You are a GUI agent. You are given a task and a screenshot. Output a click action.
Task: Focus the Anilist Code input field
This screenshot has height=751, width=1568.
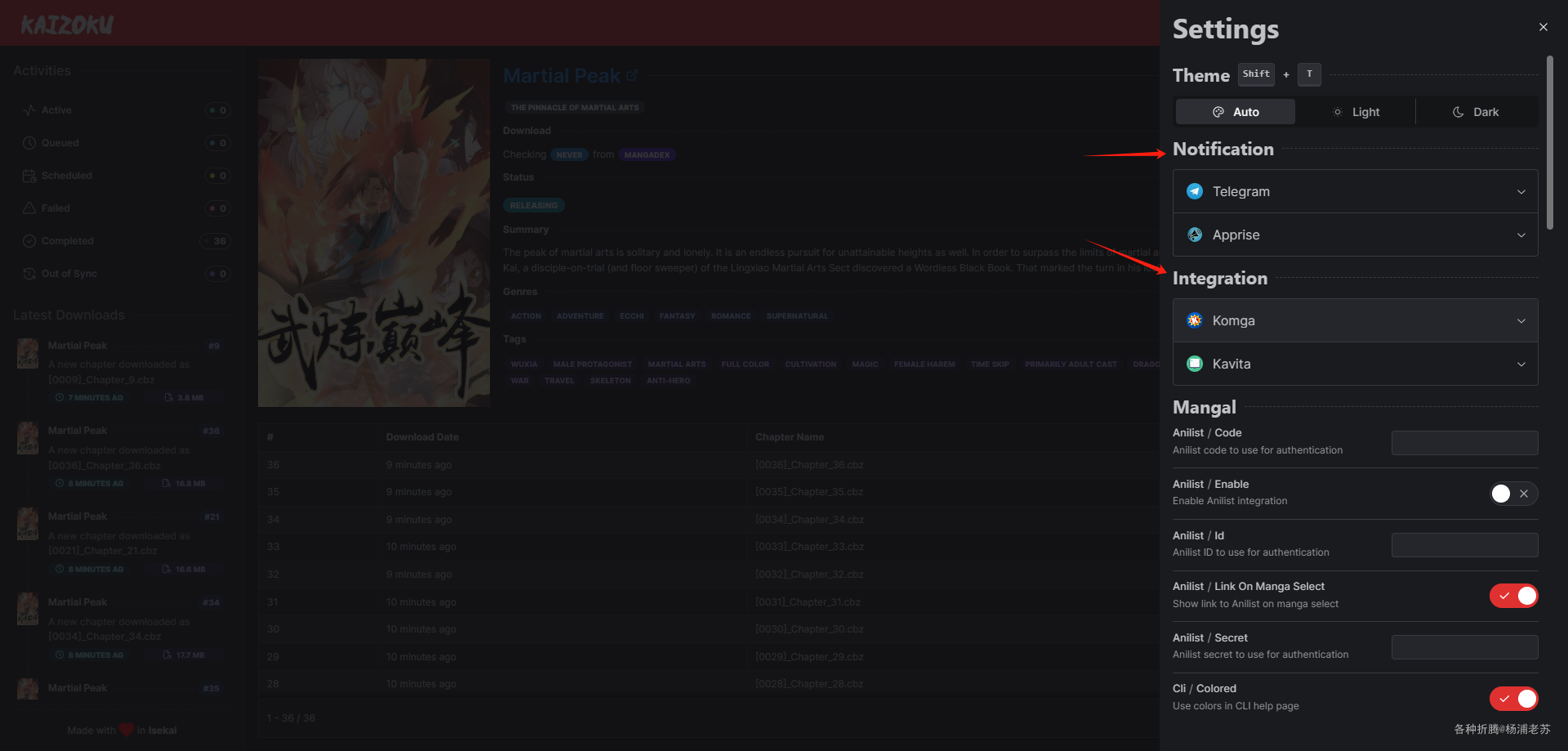[1465, 443]
